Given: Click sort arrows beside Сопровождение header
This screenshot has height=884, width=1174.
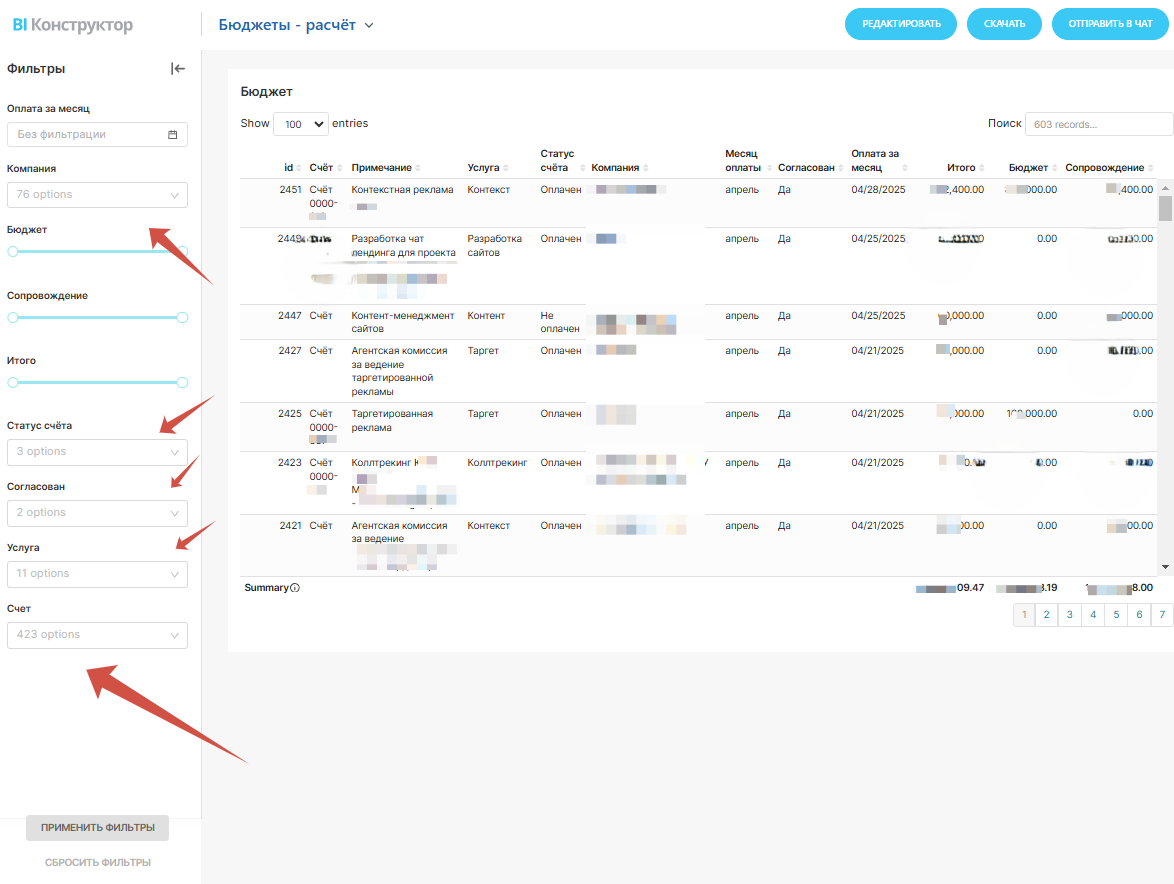Looking at the screenshot, I should click(1150, 168).
